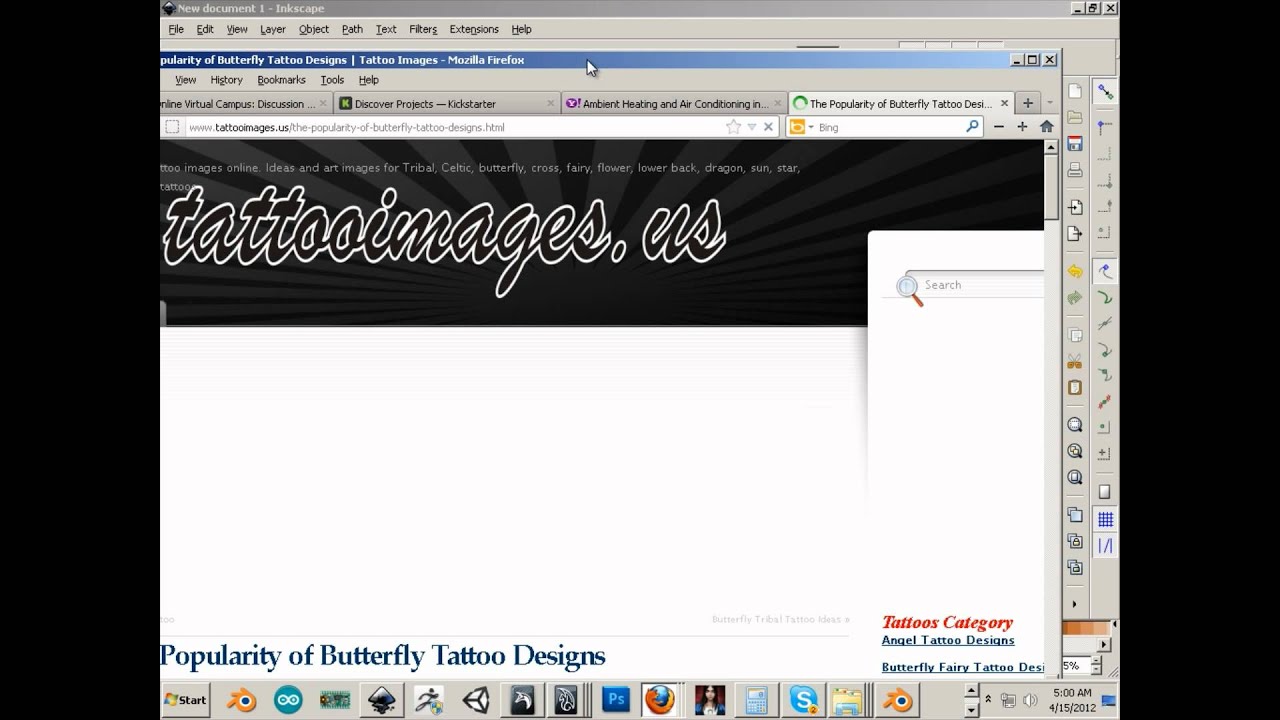Click Firefox's zoom in plus icon

pyautogui.click(x=1022, y=127)
